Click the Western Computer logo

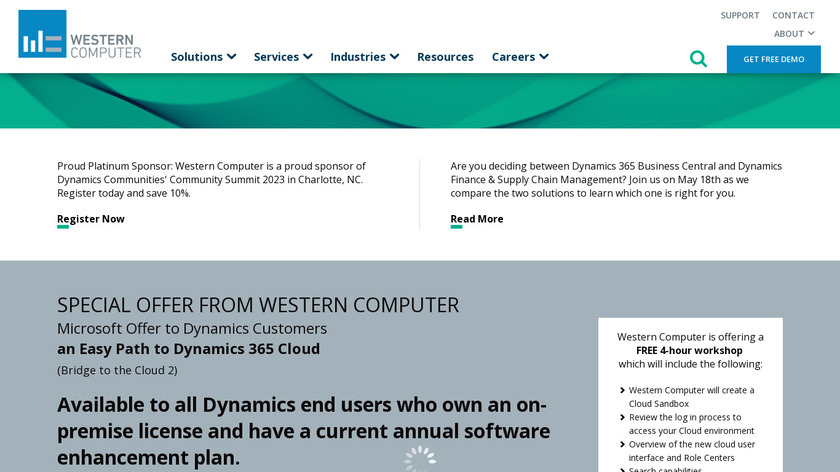pyautogui.click(x=80, y=34)
